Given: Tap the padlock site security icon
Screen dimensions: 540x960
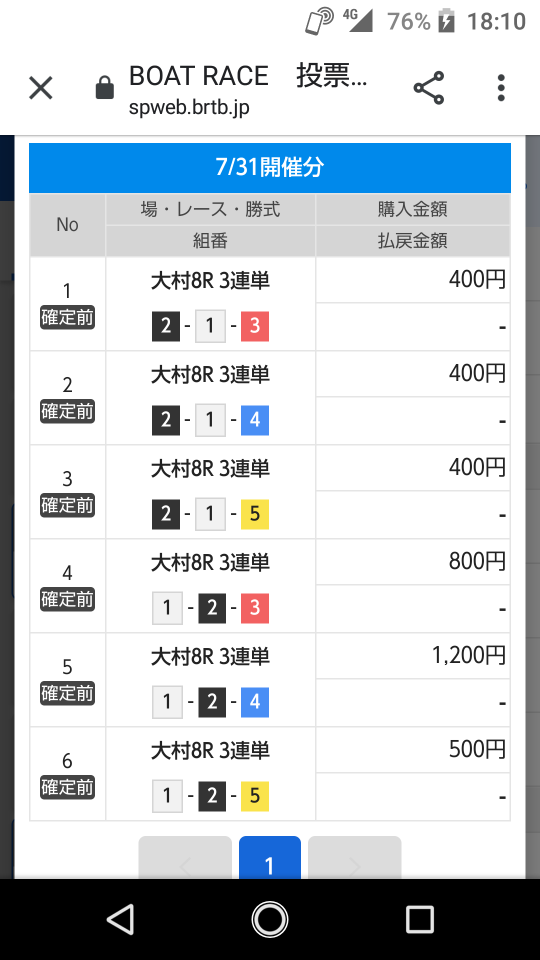Looking at the screenshot, I should point(105,88).
